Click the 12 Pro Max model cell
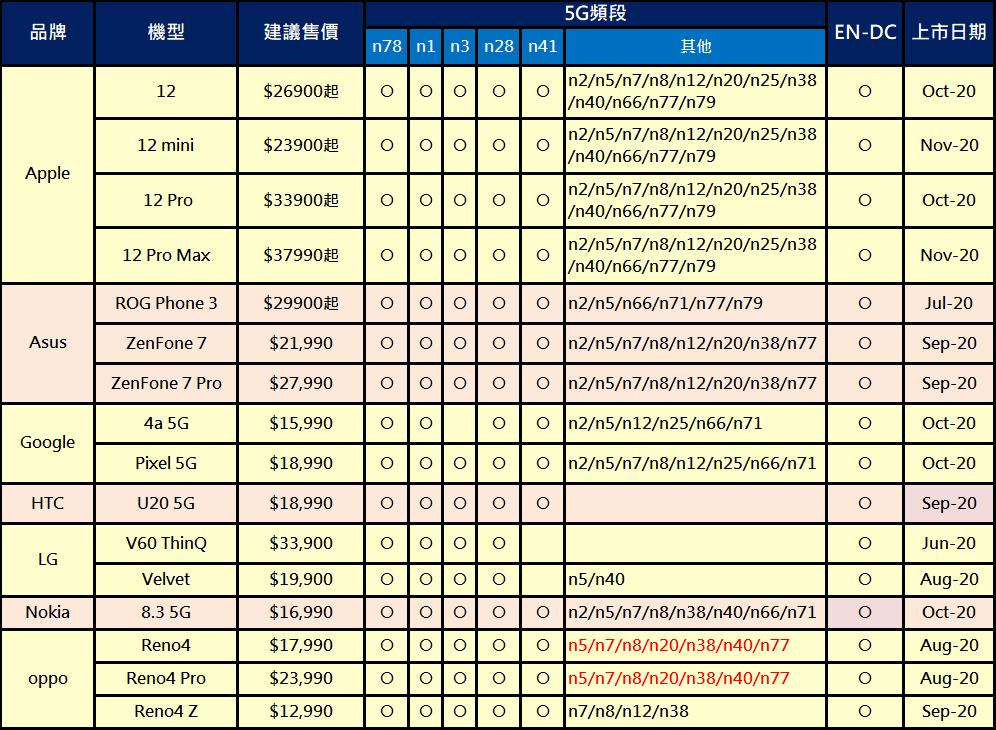Viewport: 996px width, 730px height. coord(166,255)
